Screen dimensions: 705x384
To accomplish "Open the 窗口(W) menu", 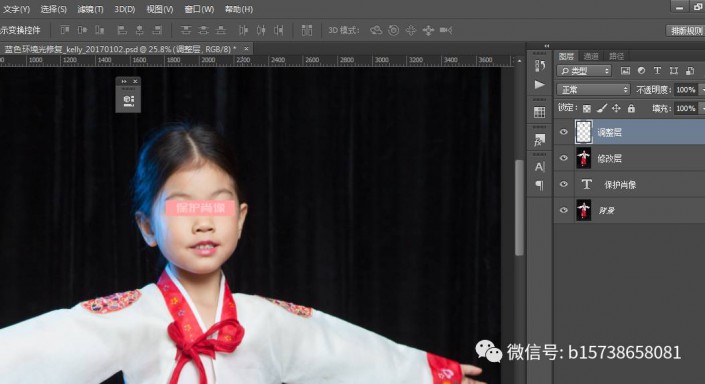I will click(199, 9).
